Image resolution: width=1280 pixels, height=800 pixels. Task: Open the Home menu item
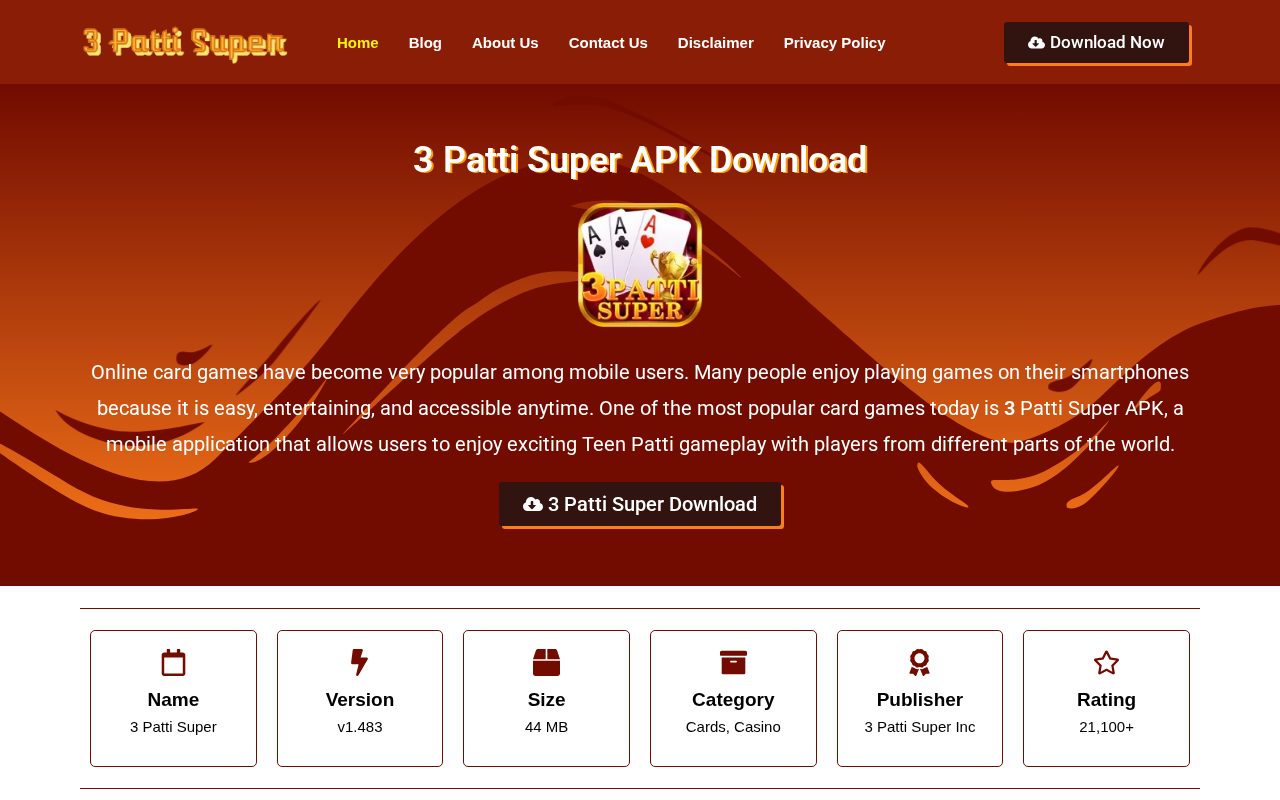coord(358,43)
